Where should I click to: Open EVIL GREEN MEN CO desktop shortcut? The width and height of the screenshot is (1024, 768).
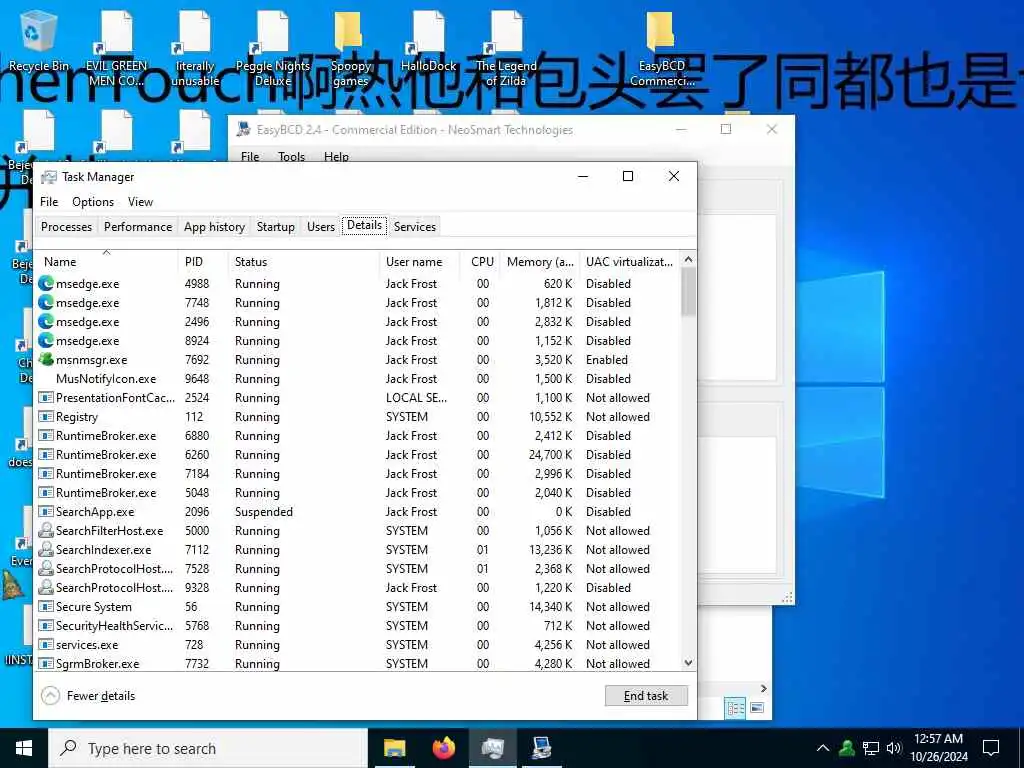coord(116,49)
